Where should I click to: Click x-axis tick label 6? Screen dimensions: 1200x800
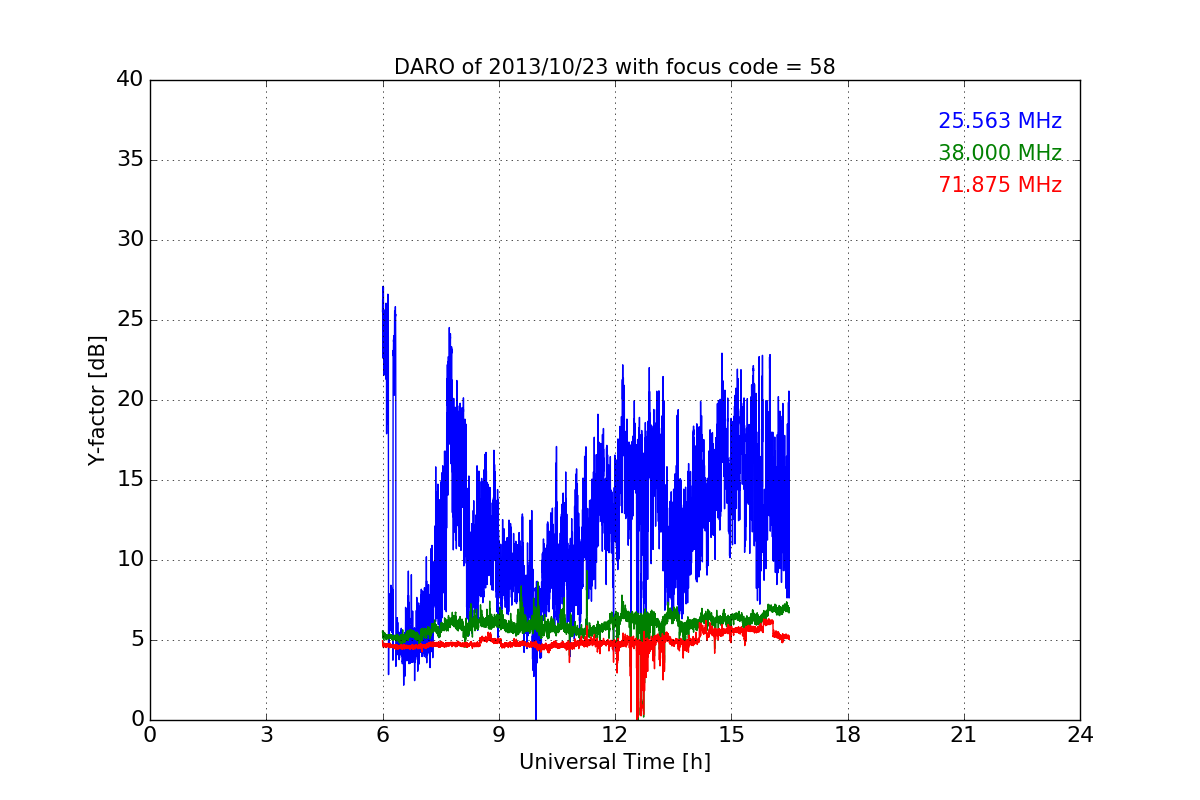pos(383,735)
